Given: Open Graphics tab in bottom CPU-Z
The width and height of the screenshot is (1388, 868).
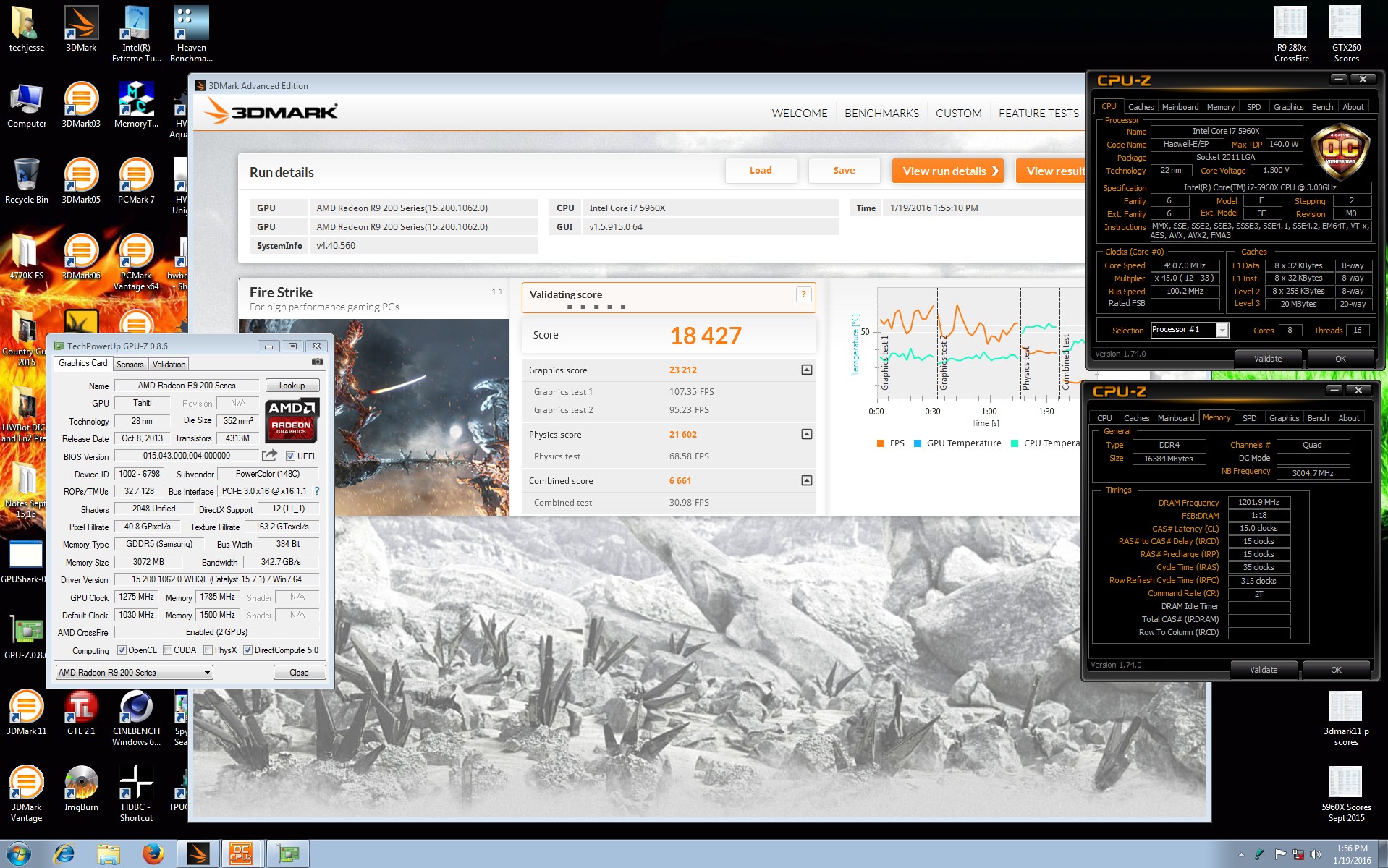Looking at the screenshot, I should pos(1284,418).
